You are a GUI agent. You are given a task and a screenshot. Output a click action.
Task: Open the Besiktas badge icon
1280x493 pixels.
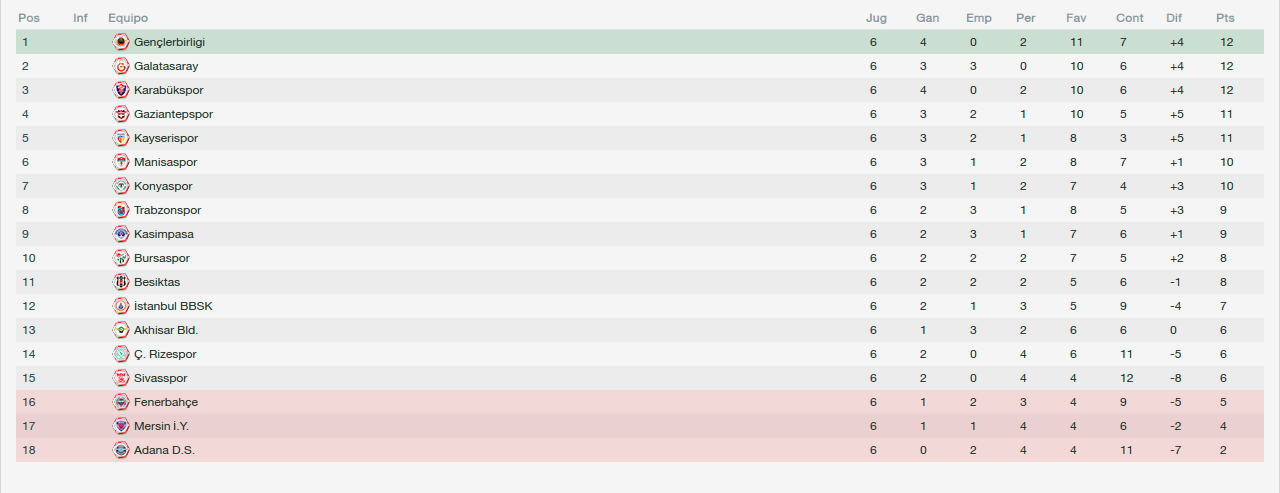121,282
